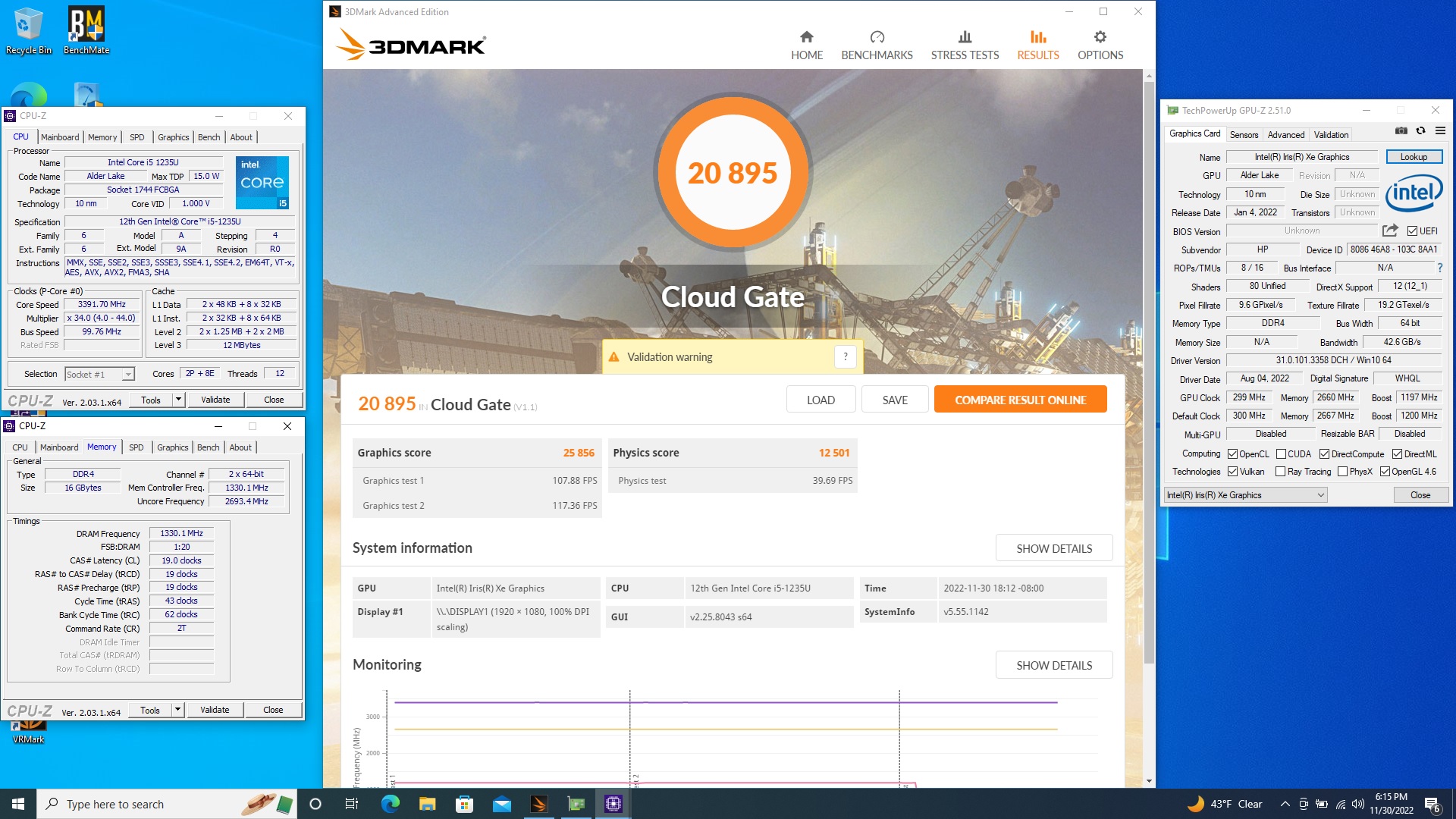
Task: Click the 3DMark vertical scrollbar thumb
Action: [1149, 372]
